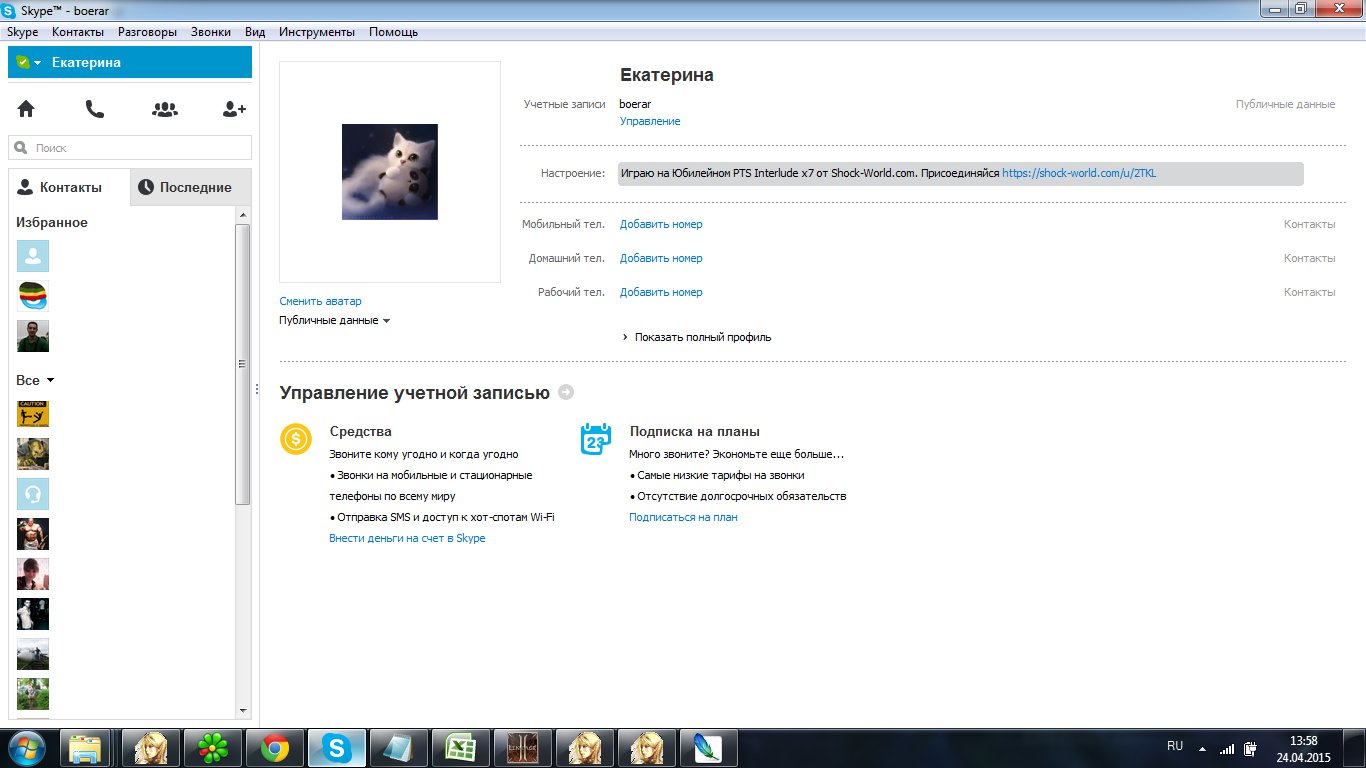
Task: Click the Управление учетной записью heading
Action: click(415, 393)
